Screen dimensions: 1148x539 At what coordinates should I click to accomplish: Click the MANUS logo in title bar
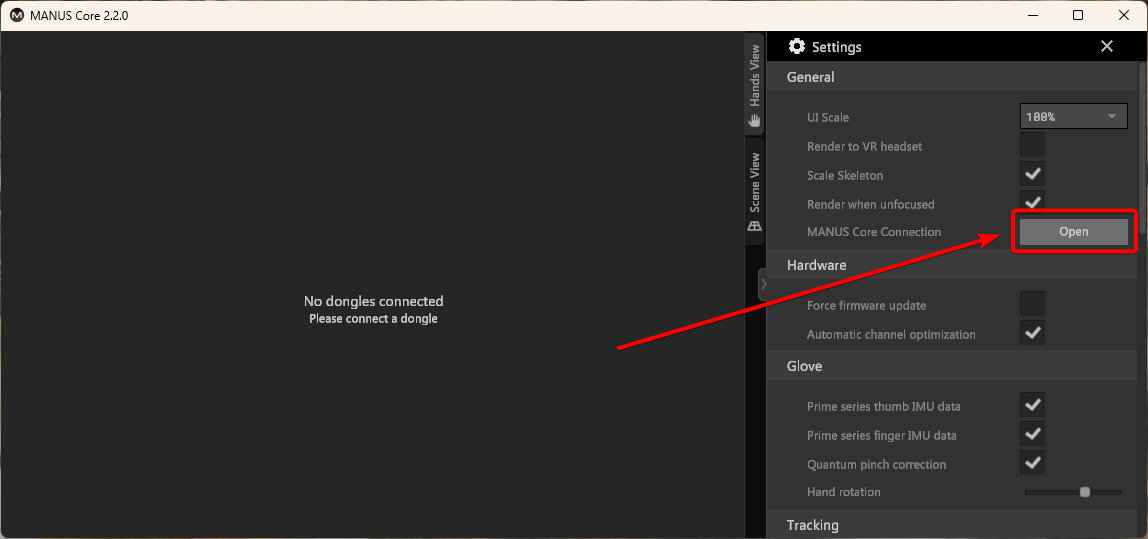(17, 16)
